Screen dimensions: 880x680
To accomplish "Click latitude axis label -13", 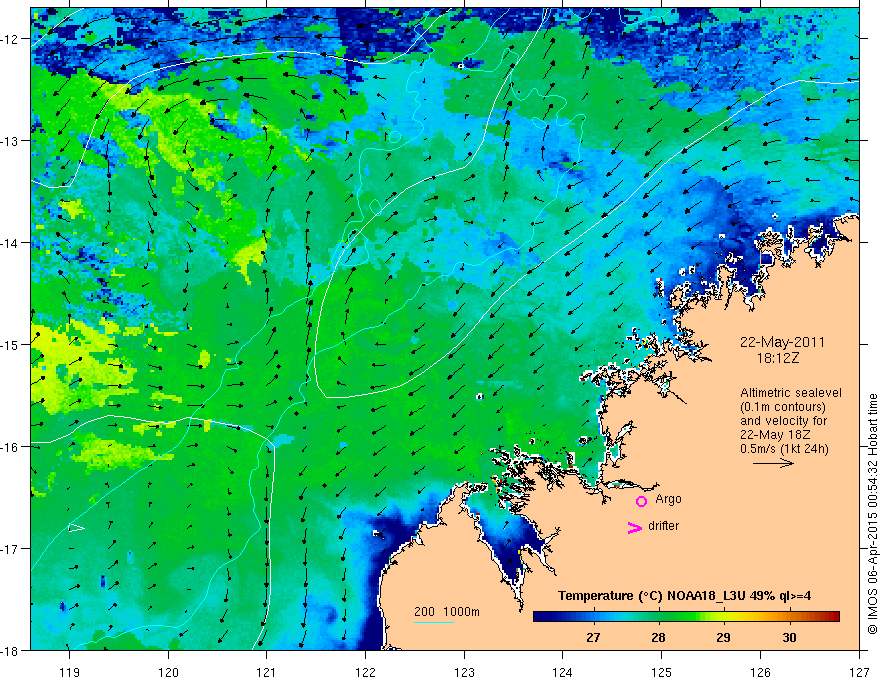I will tap(11, 141).
